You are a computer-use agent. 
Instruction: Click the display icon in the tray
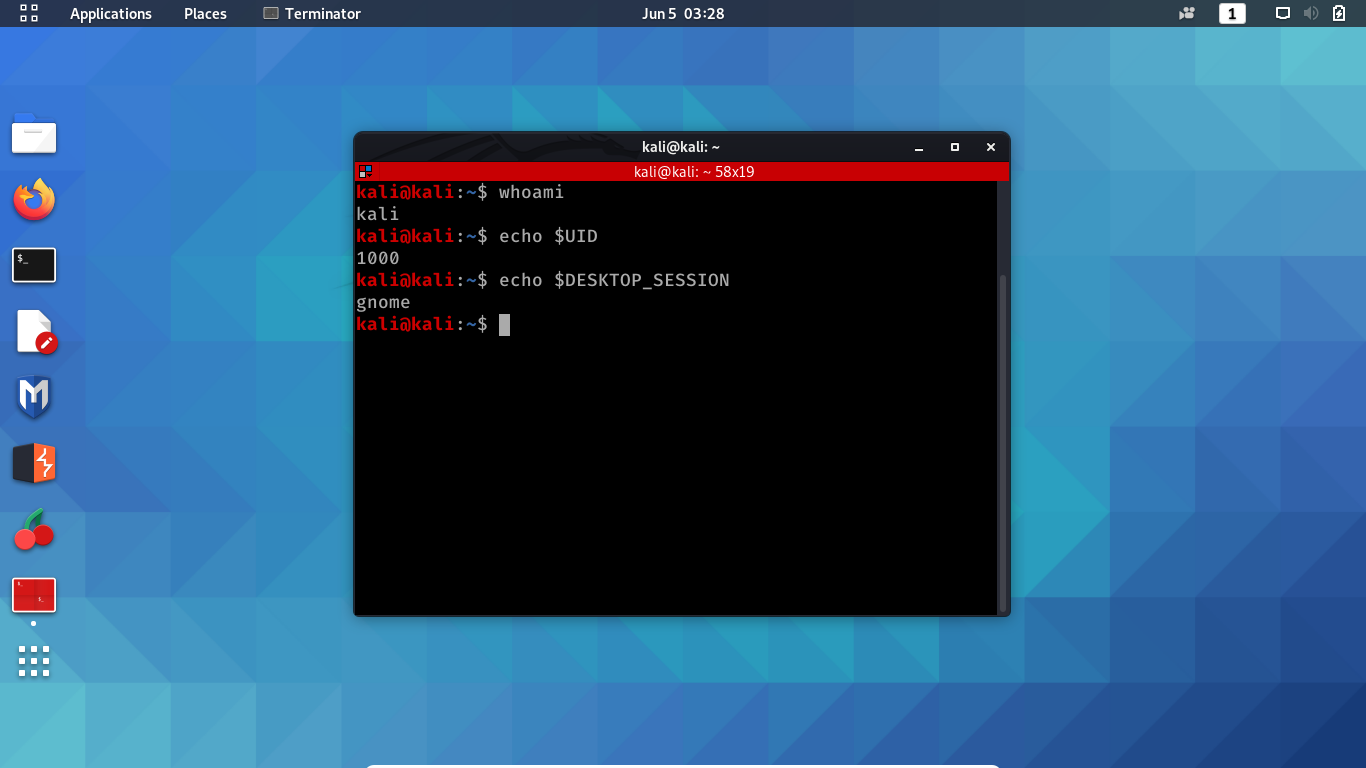1283,13
